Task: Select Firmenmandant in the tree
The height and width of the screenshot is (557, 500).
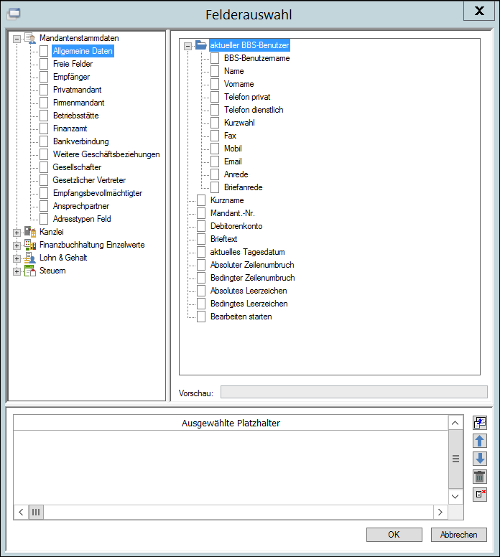Action: coord(78,103)
